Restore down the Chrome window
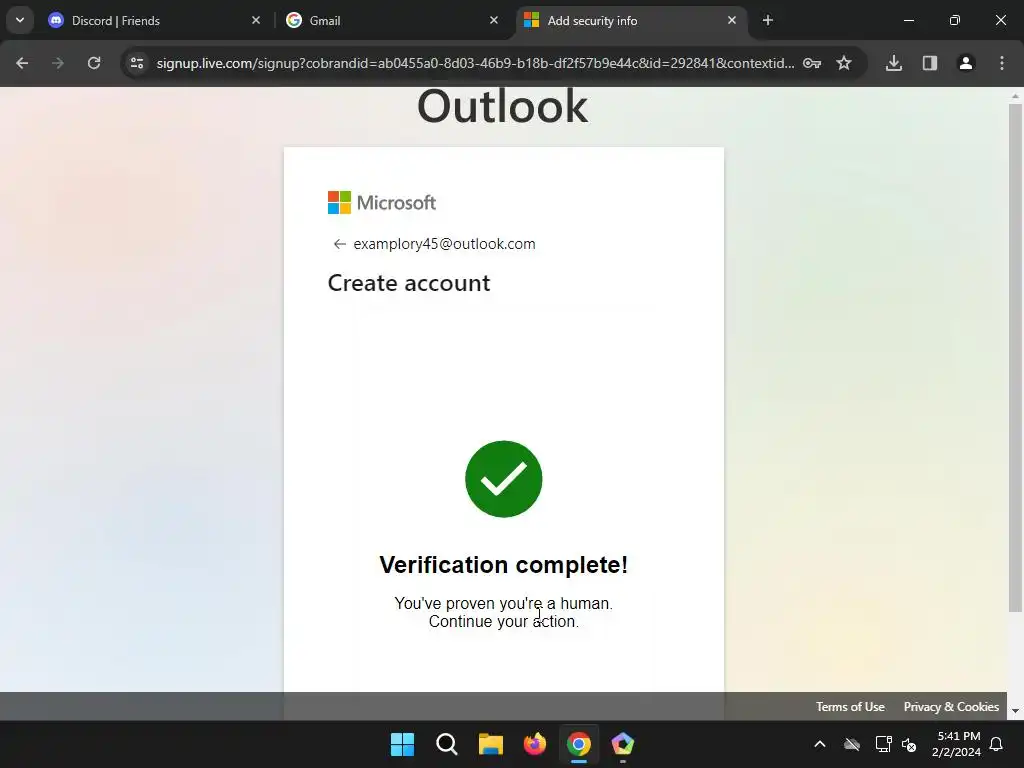This screenshot has width=1024, height=768. [x=955, y=21]
